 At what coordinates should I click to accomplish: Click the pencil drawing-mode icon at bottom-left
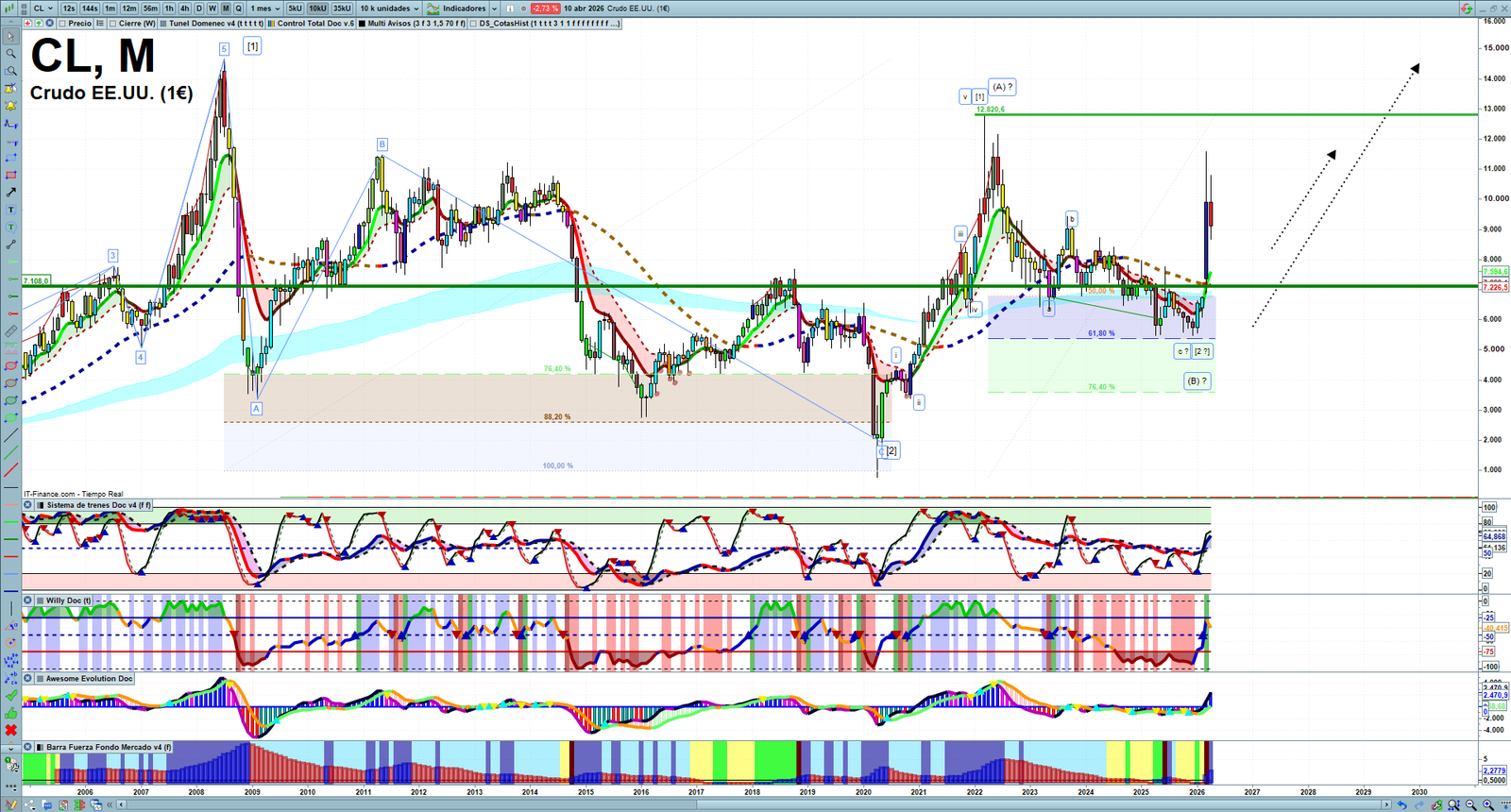pyautogui.click(x=10, y=804)
